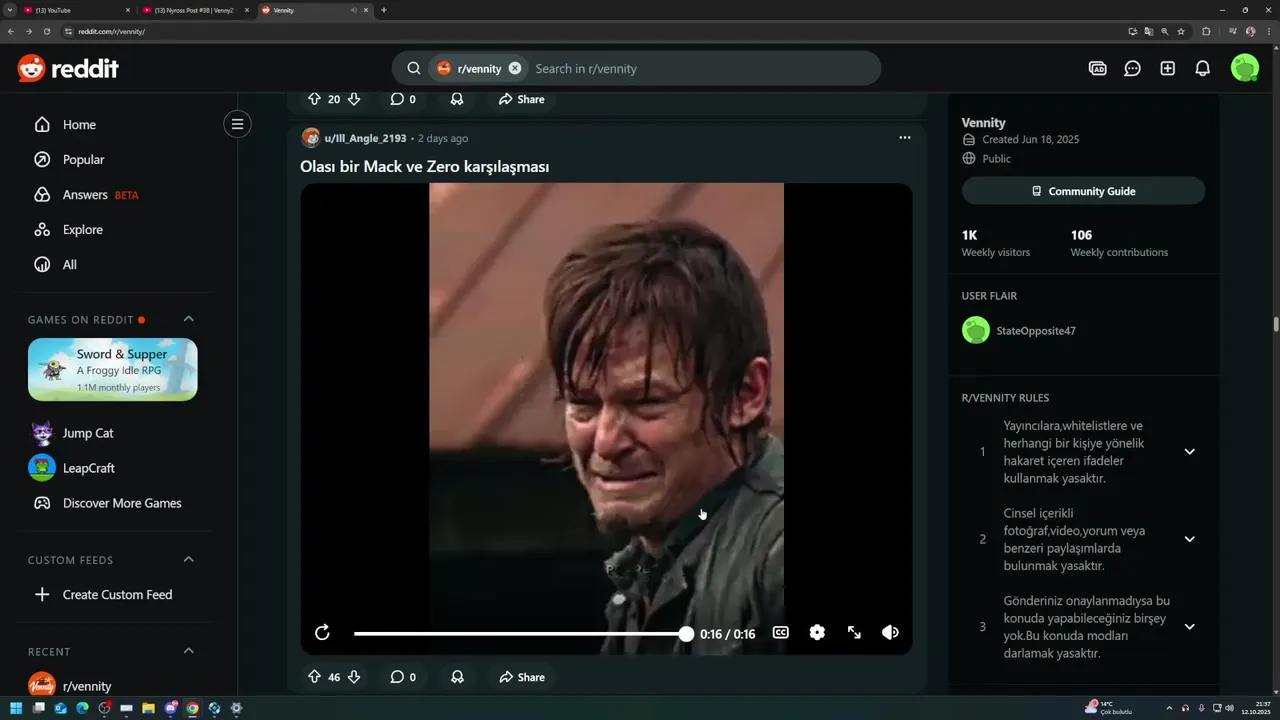Switch to the YouTube browser tab
The image size is (1280, 720).
[75, 10]
